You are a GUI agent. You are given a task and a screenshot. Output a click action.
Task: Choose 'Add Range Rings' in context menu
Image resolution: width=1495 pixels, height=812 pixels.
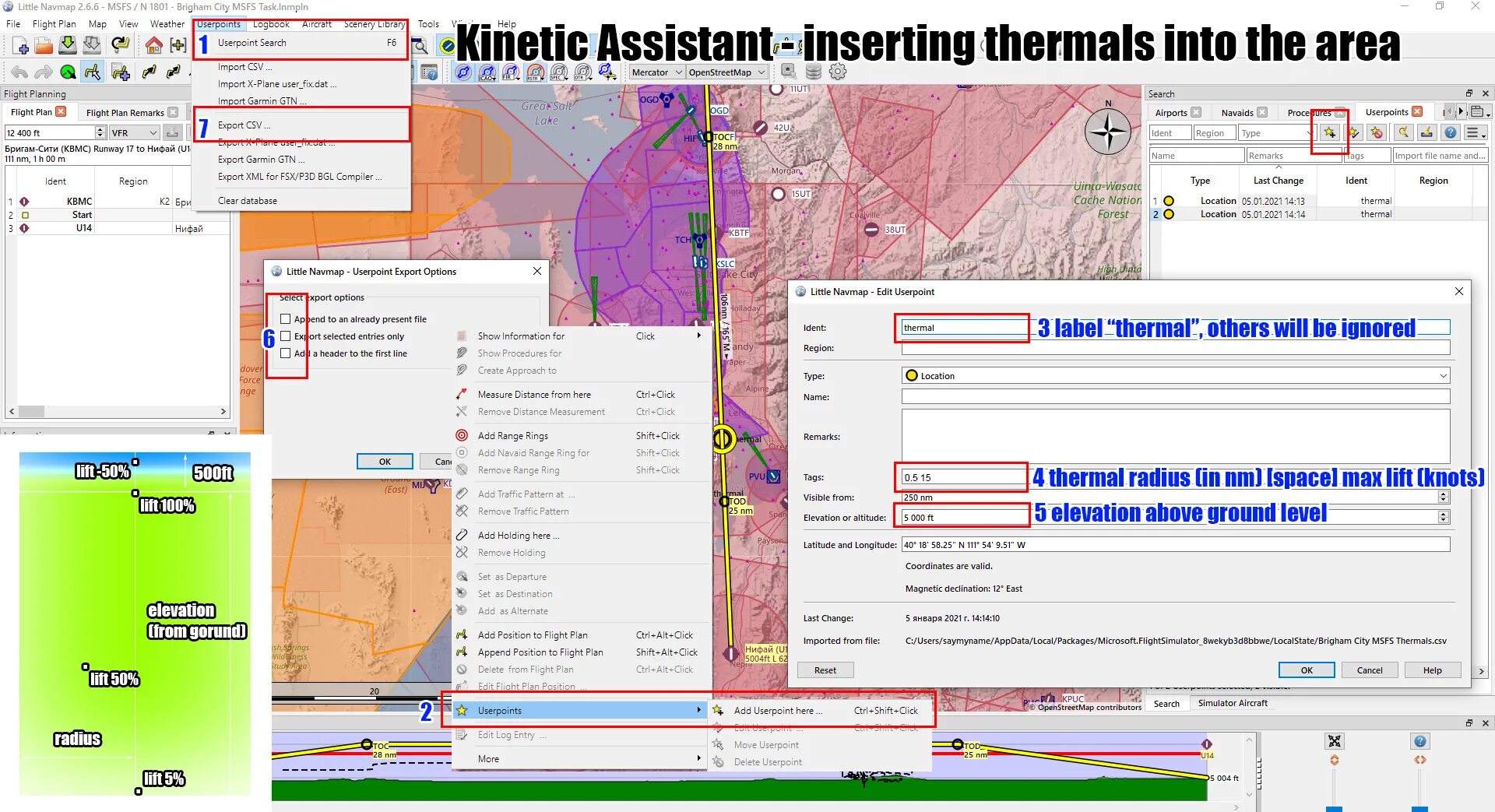pos(513,436)
